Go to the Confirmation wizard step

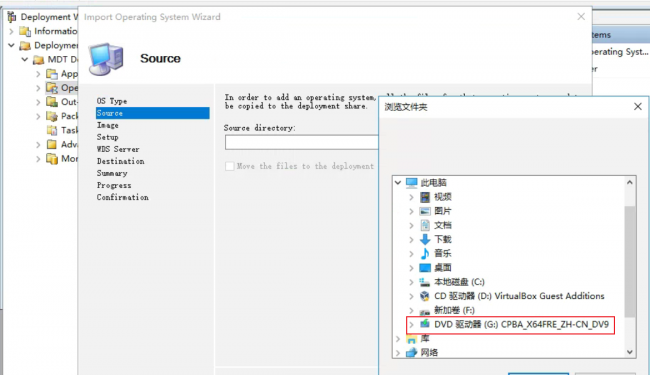[123, 197]
